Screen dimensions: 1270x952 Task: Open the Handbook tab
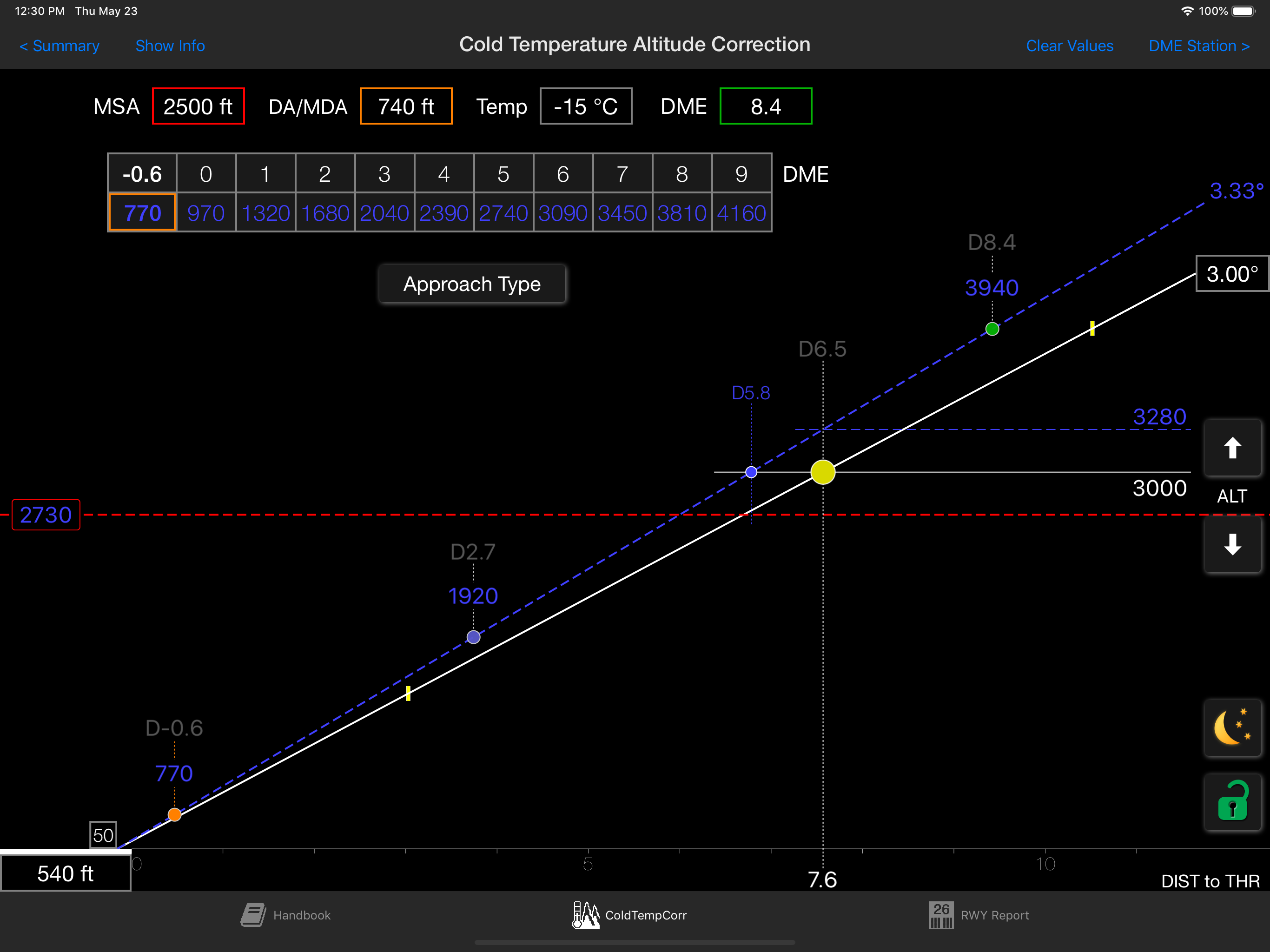(x=286, y=915)
